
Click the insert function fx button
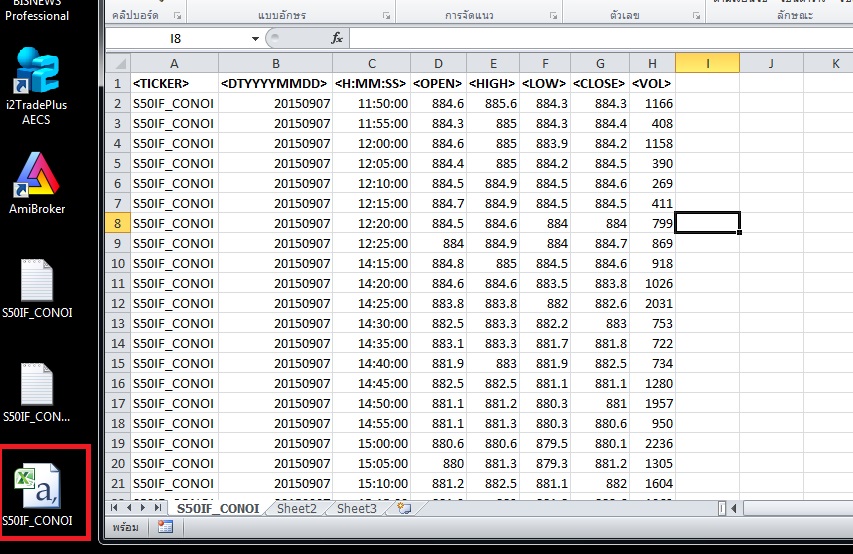(337, 38)
